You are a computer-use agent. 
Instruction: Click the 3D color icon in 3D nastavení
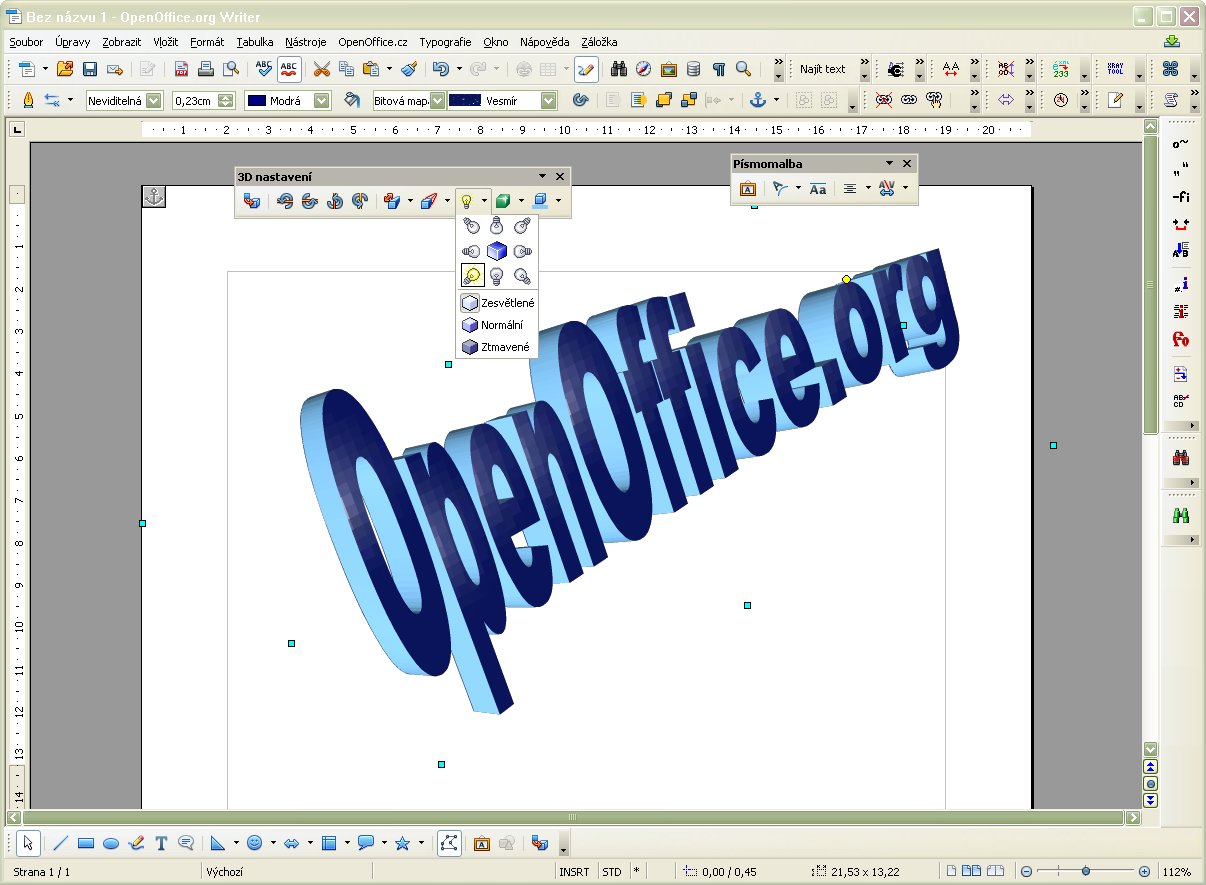(x=542, y=201)
